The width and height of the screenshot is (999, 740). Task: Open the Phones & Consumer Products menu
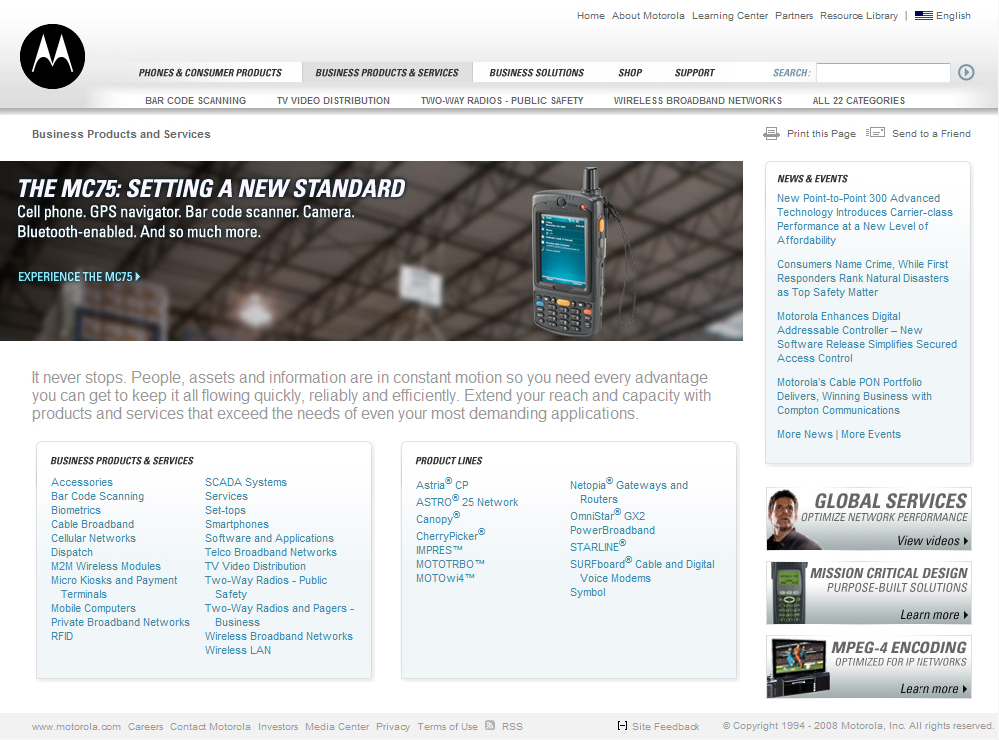[x=210, y=73]
